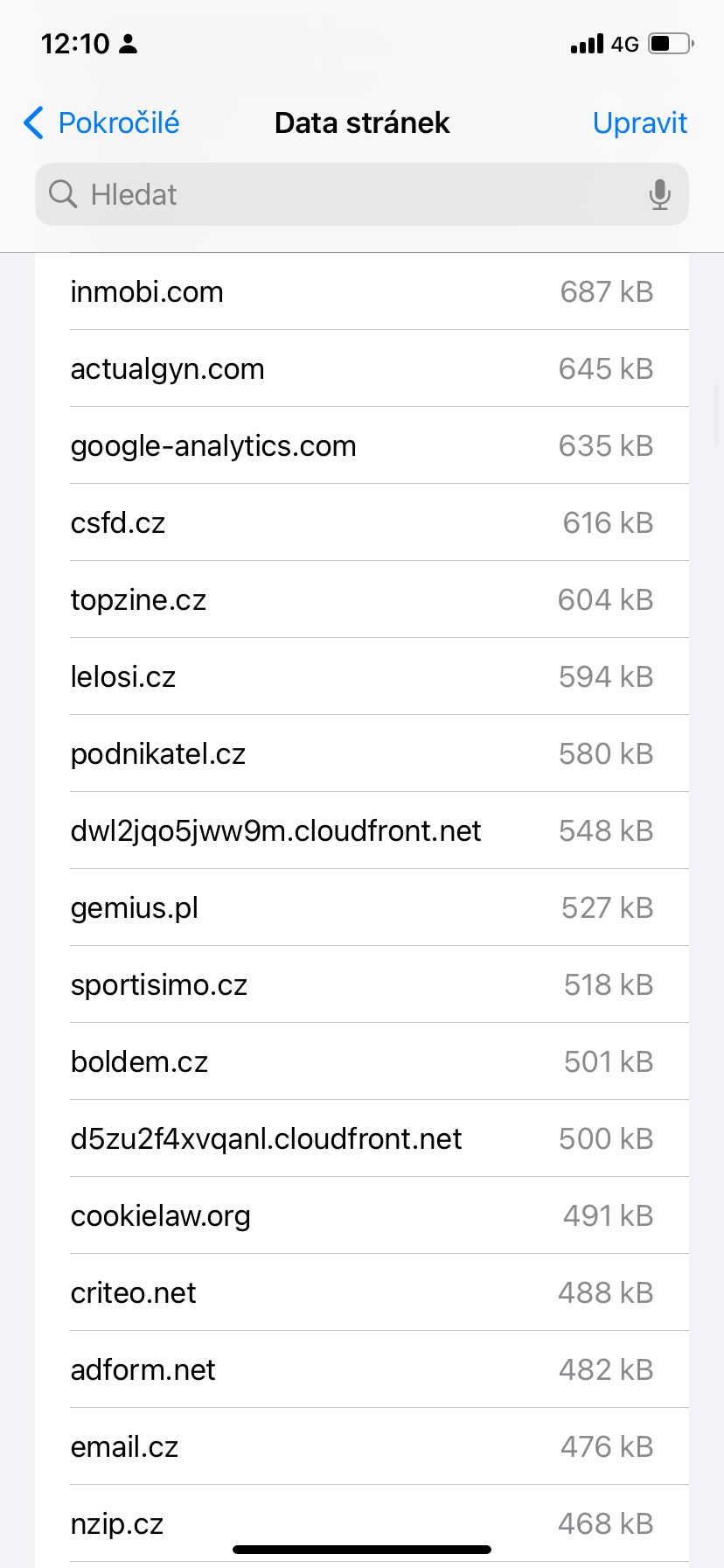Select the cookielaw.org entry
724x1568 pixels.
362,1216
